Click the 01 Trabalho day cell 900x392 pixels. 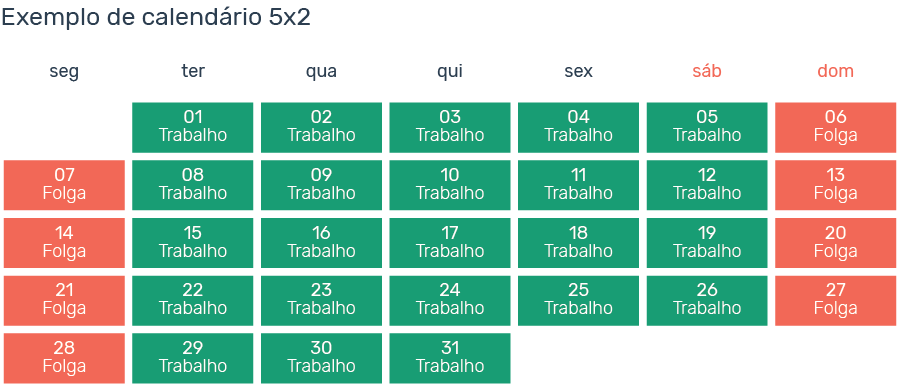pyautogui.click(x=192, y=127)
